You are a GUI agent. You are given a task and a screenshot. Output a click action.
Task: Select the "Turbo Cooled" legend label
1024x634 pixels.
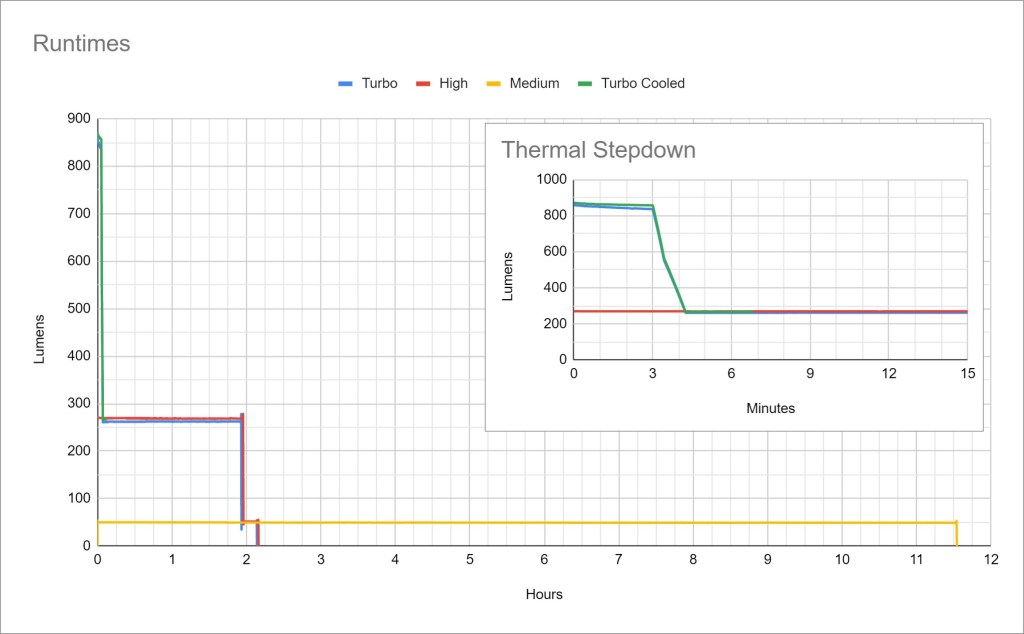(642, 84)
